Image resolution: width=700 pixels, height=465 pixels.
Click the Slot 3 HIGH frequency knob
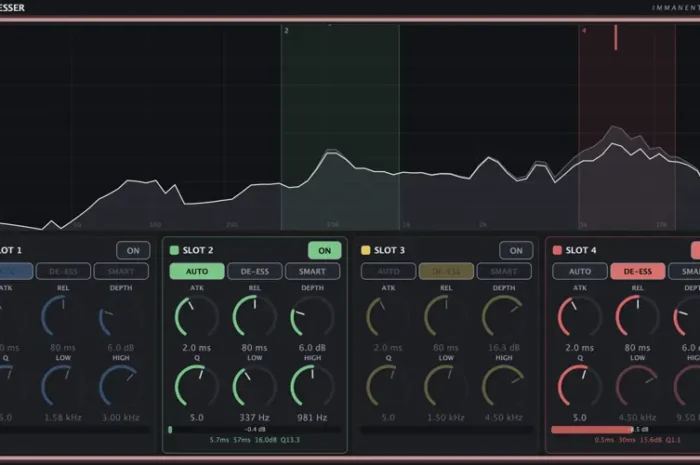point(504,387)
